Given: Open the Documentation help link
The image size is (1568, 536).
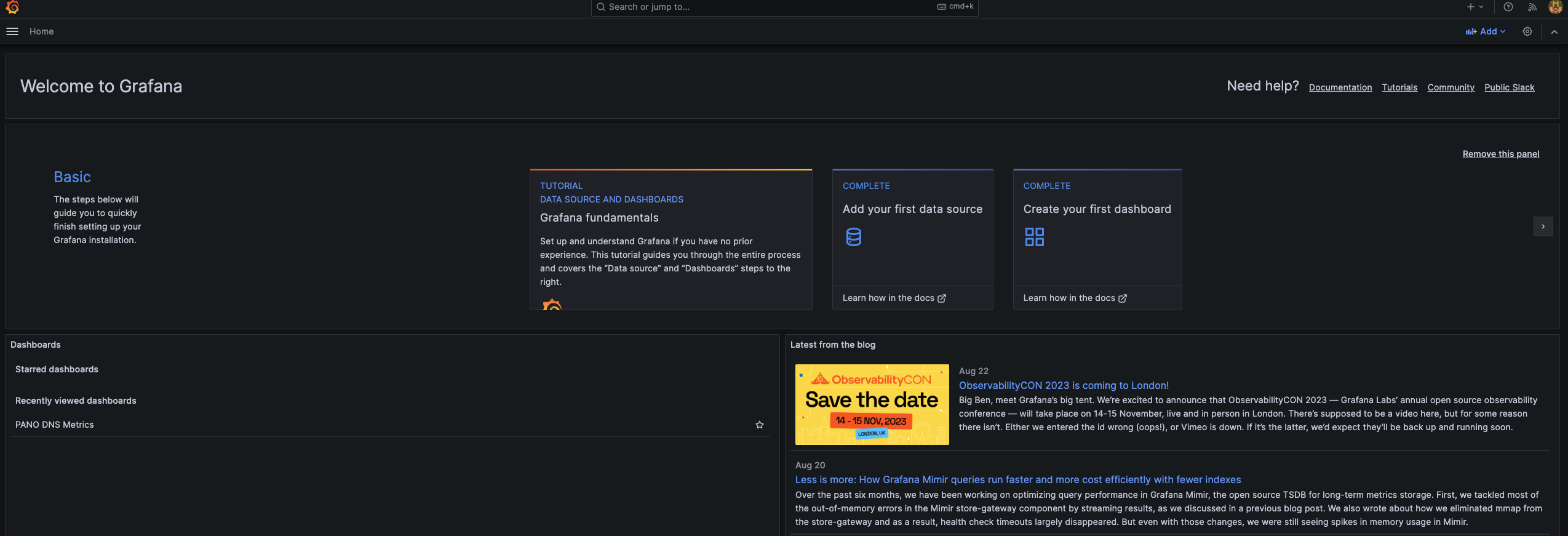Looking at the screenshot, I should point(1340,87).
